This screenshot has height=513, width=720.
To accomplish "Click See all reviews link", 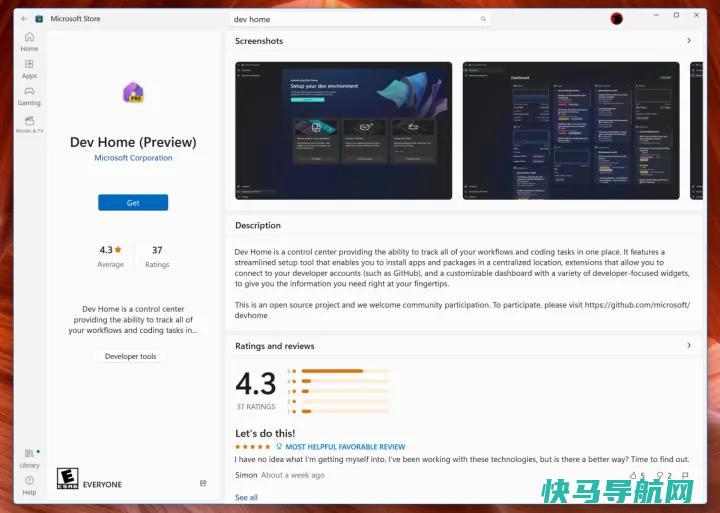I will click(246, 497).
